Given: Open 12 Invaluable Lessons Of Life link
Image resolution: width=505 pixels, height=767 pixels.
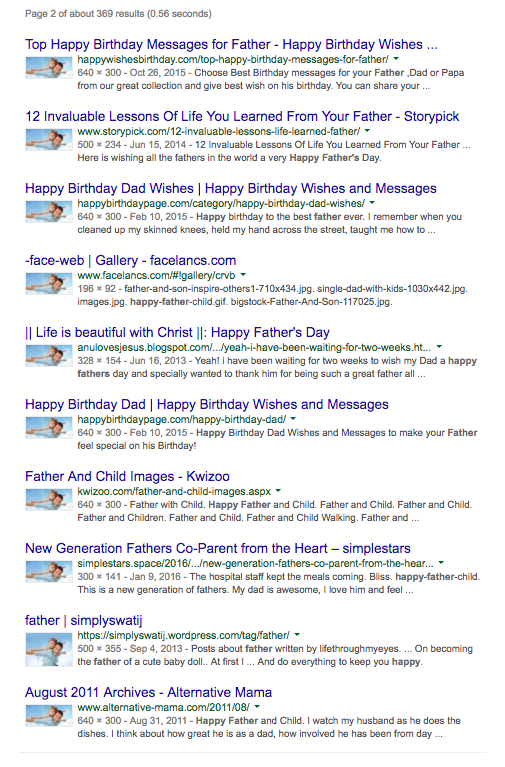Looking at the screenshot, I should pyautogui.click(x=242, y=116).
